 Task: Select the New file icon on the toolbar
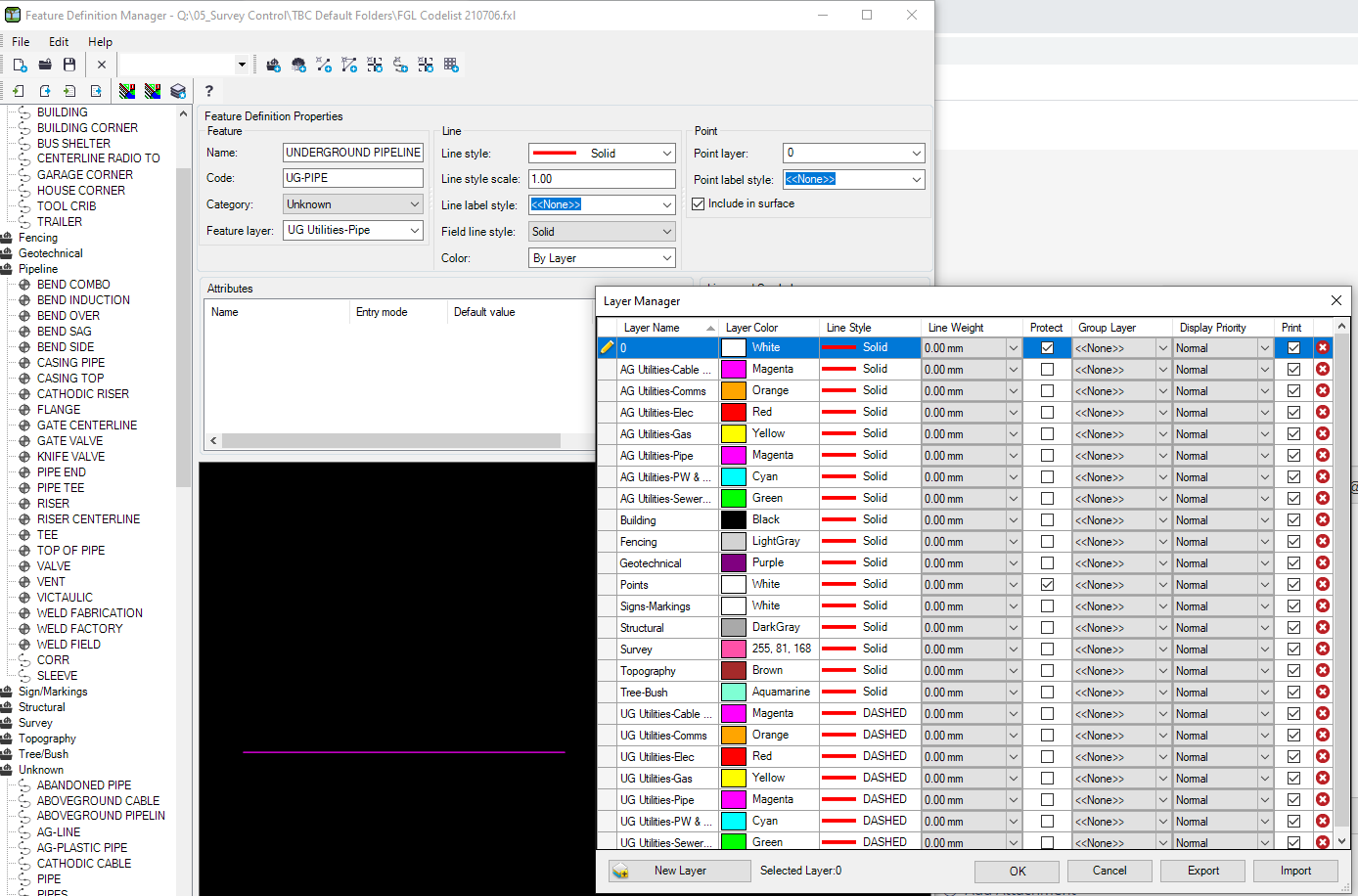(20, 66)
